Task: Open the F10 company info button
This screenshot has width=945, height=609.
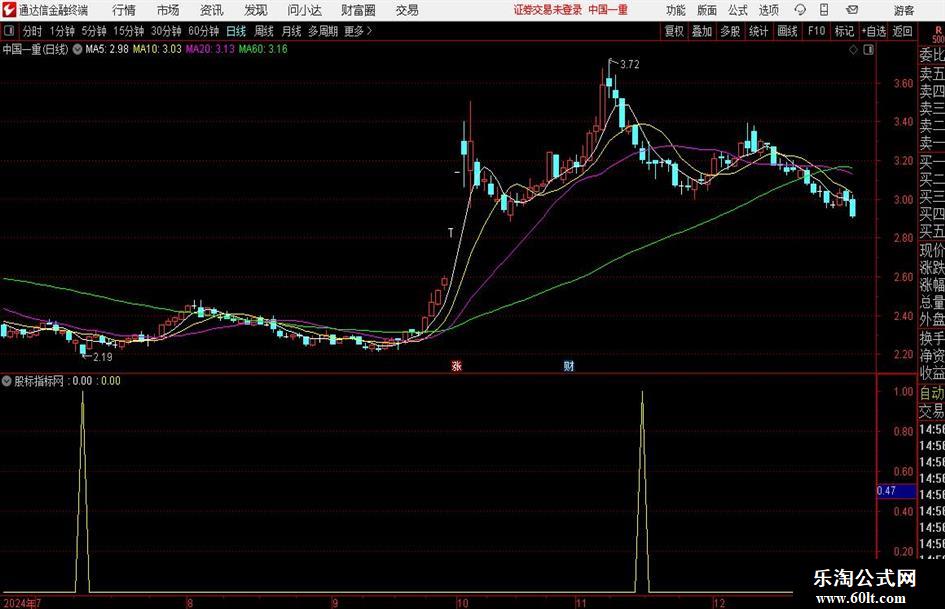Action: tap(817, 31)
